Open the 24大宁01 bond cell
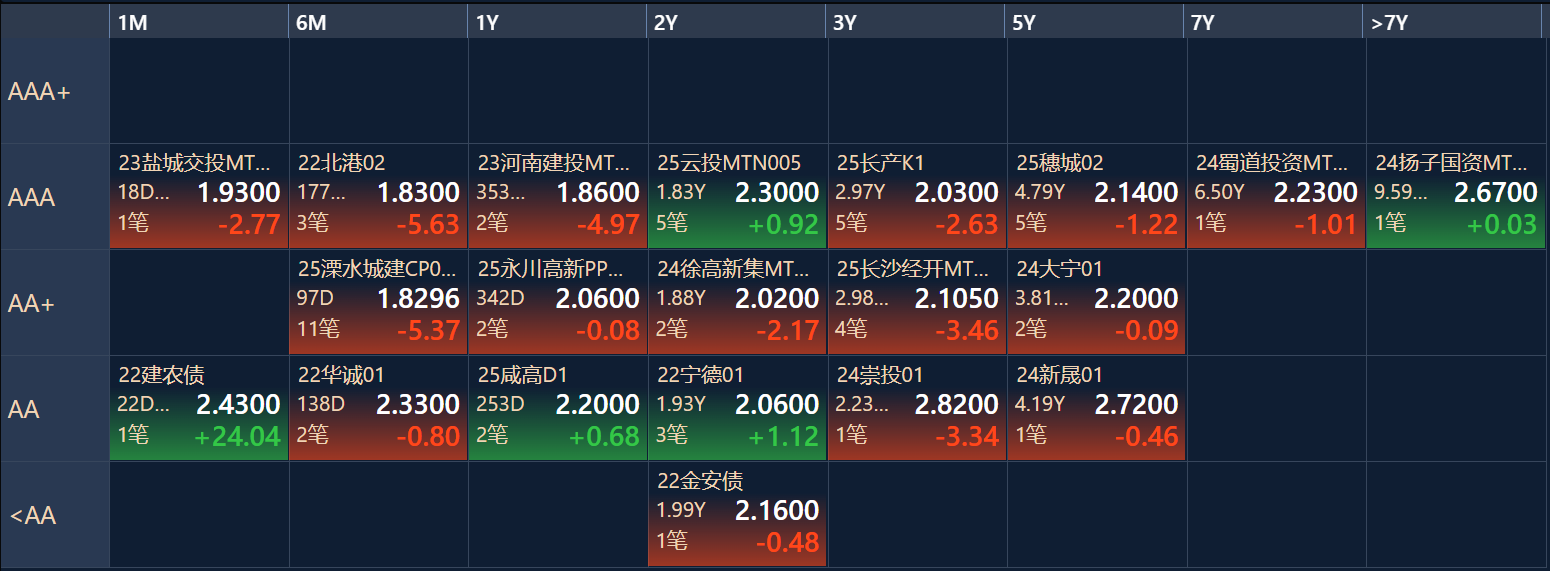 (1097, 303)
